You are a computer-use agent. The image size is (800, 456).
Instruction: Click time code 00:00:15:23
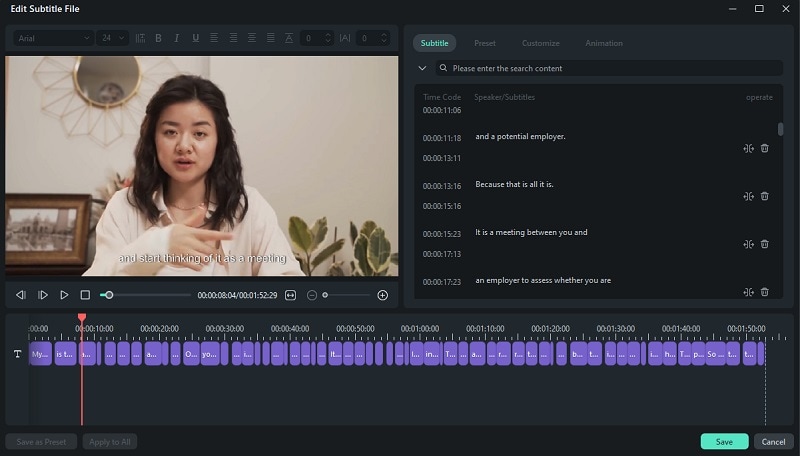442,234
